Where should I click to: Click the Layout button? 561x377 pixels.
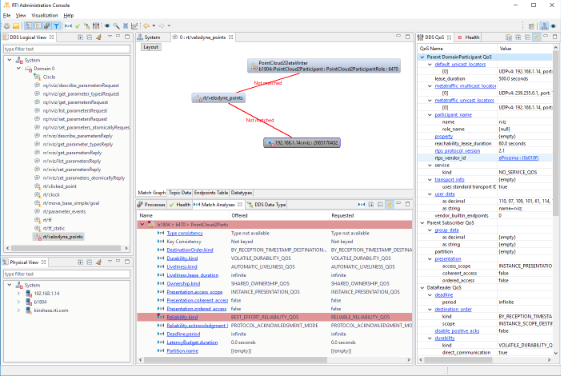point(151,47)
